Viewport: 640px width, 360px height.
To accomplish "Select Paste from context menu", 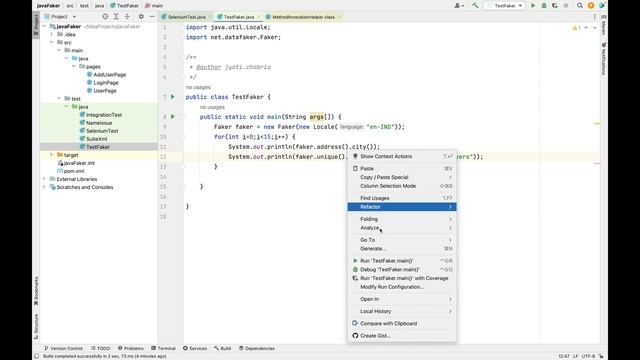I will (x=402, y=169).
